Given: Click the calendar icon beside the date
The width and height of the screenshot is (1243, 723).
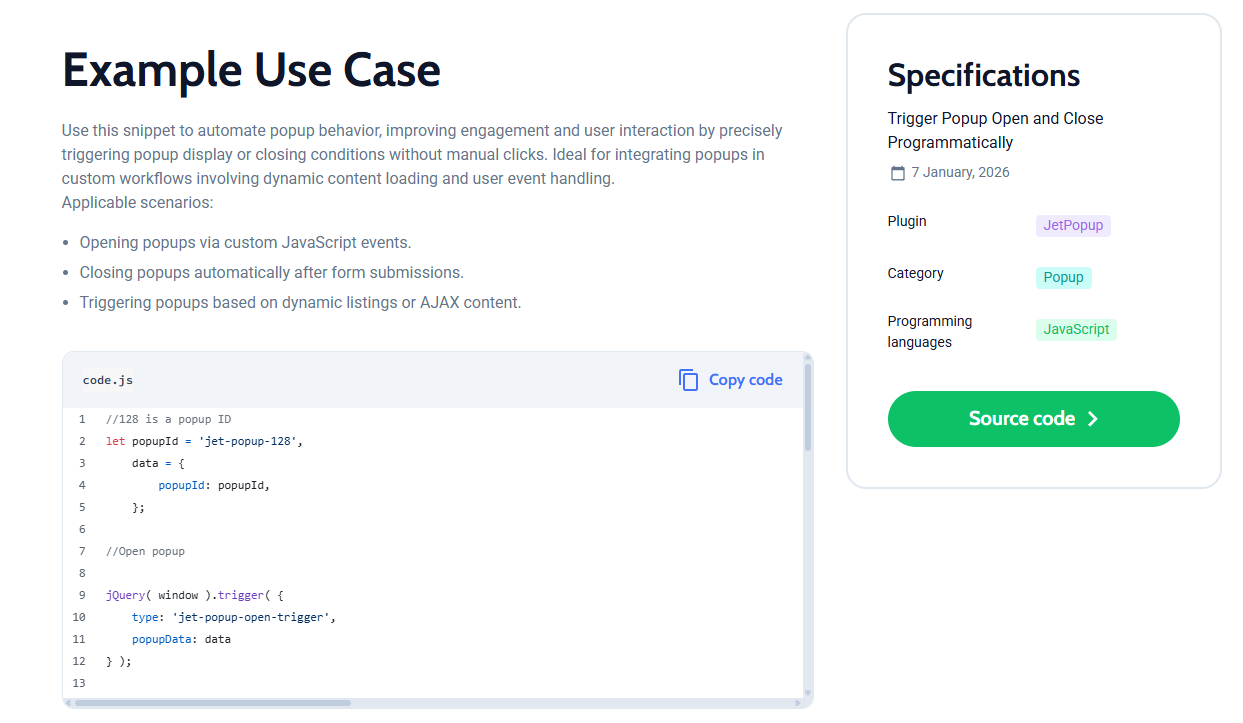Looking at the screenshot, I should pyautogui.click(x=897, y=173).
